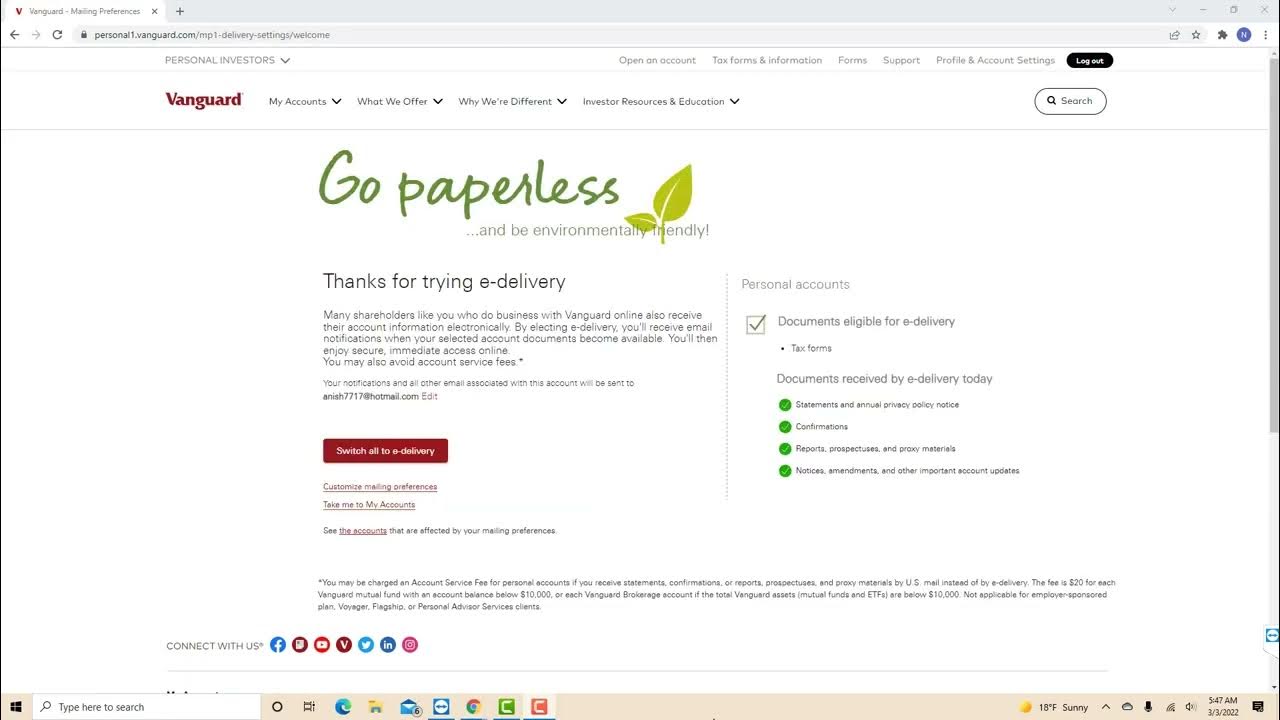Click the browser address bar URL
1280x720 pixels.
click(x=212, y=35)
